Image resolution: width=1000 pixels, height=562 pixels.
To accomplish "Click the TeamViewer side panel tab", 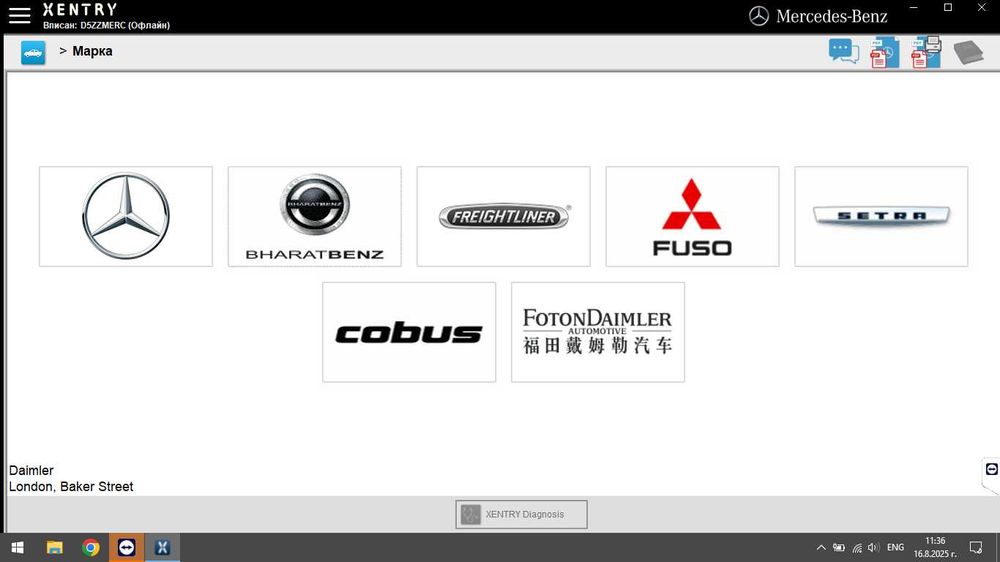I will tap(991, 470).
